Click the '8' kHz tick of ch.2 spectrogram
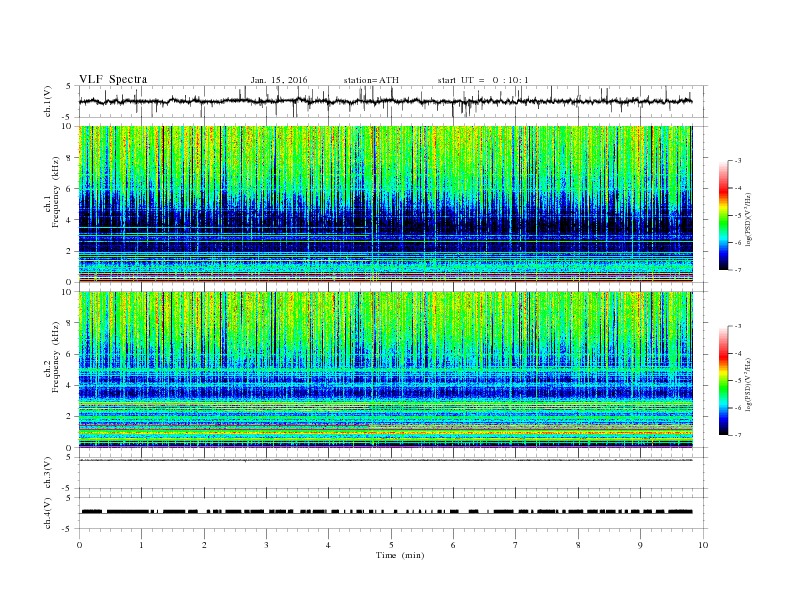 point(70,323)
